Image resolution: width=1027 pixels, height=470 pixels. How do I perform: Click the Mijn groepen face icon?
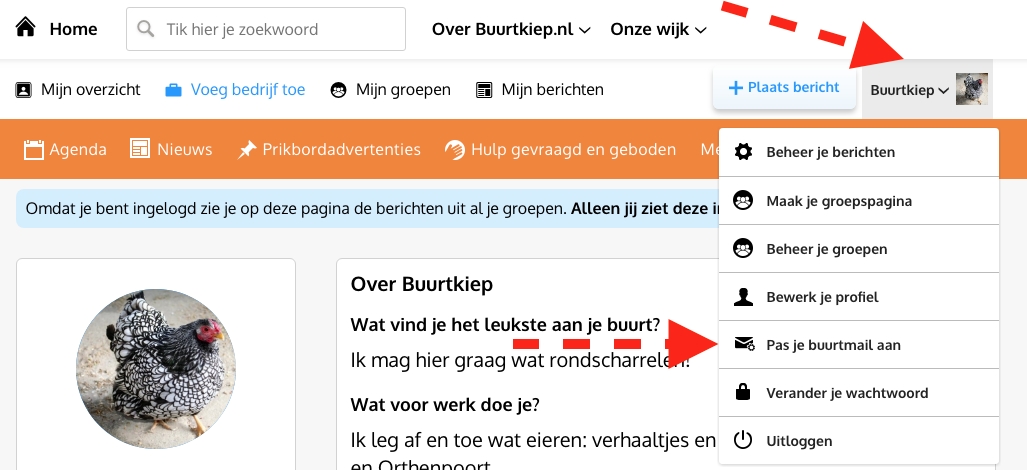click(x=339, y=90)
